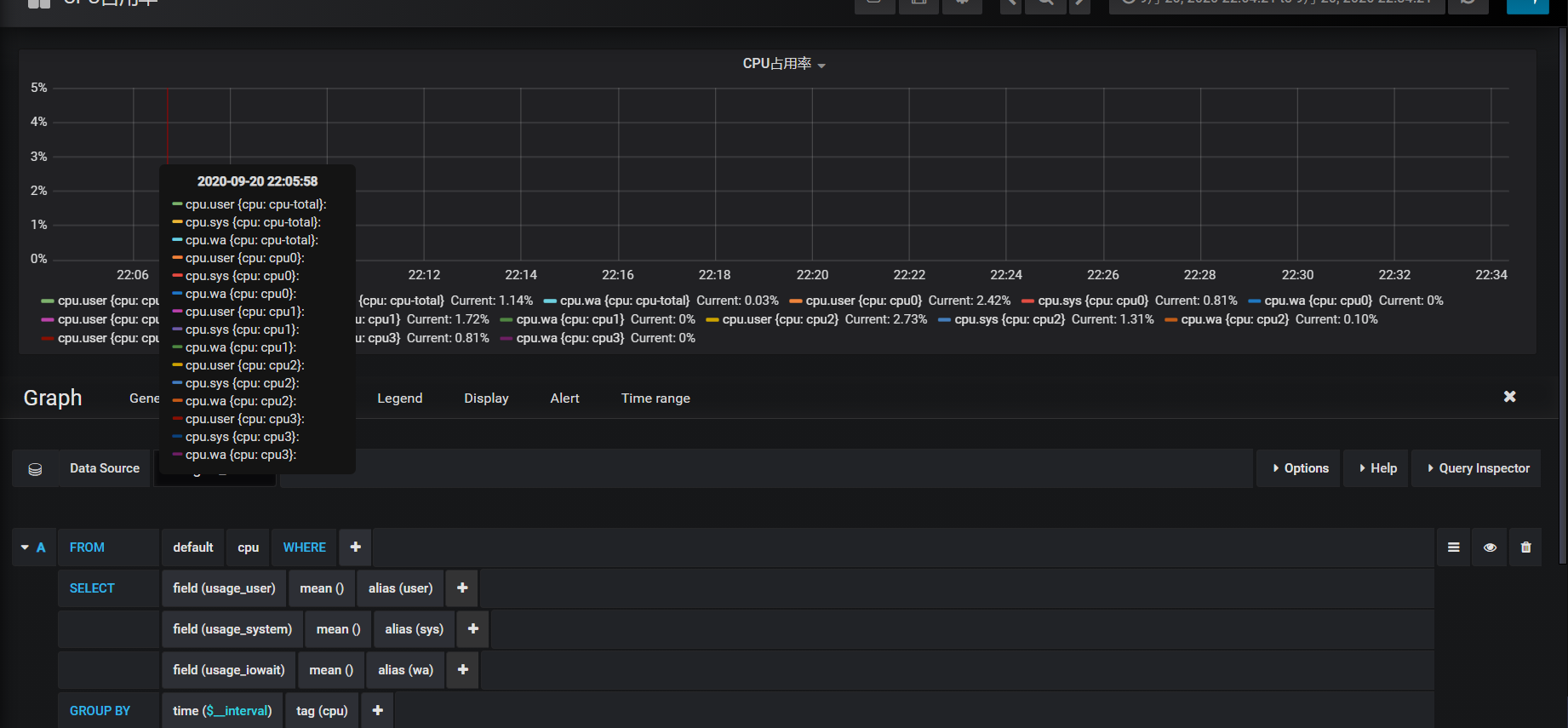Open the Time range tab
The image size is (1568, 728).
(655, 398)
